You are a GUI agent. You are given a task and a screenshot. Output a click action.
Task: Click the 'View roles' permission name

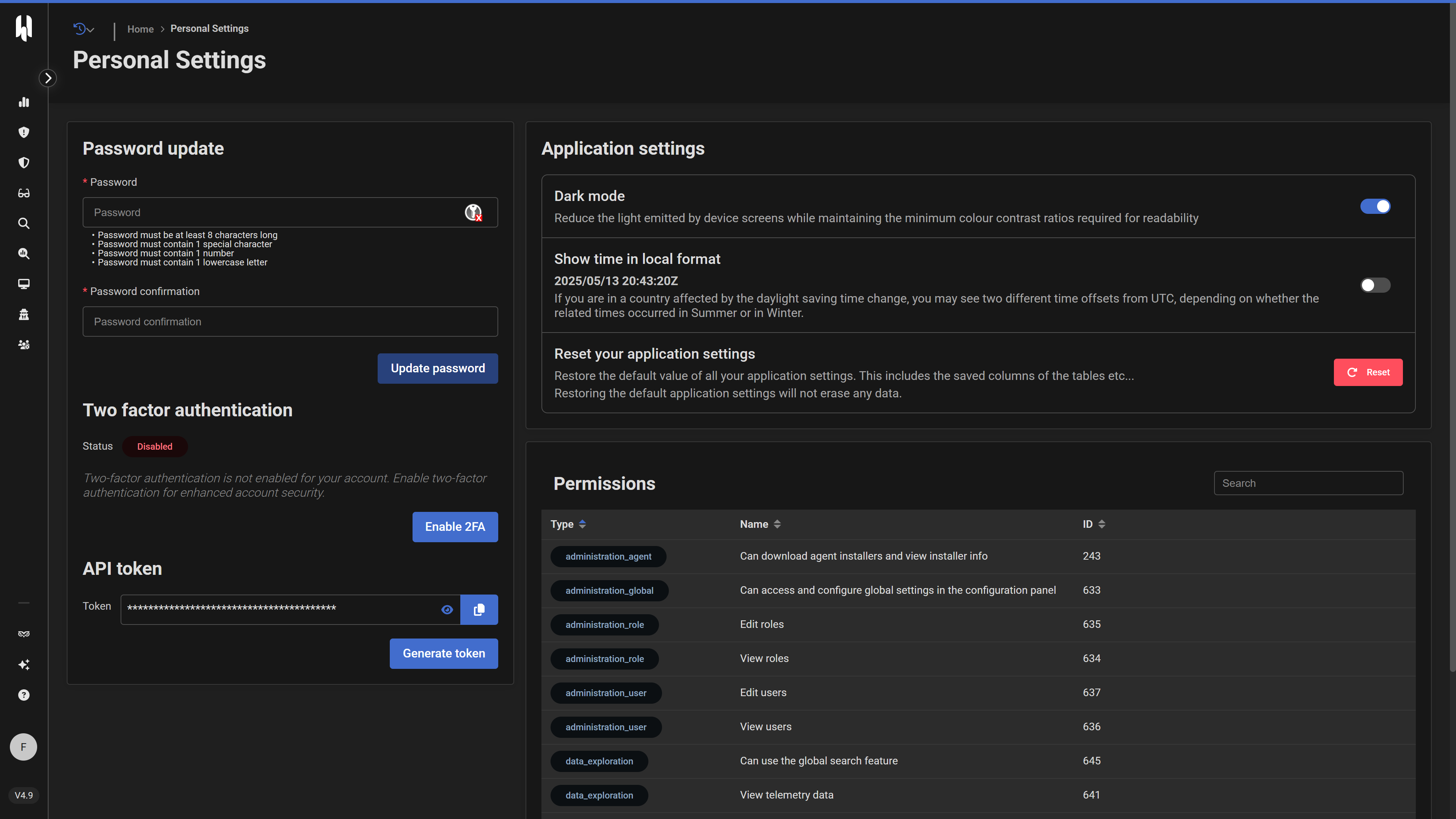pyautogui.click(x=764, y=659)
